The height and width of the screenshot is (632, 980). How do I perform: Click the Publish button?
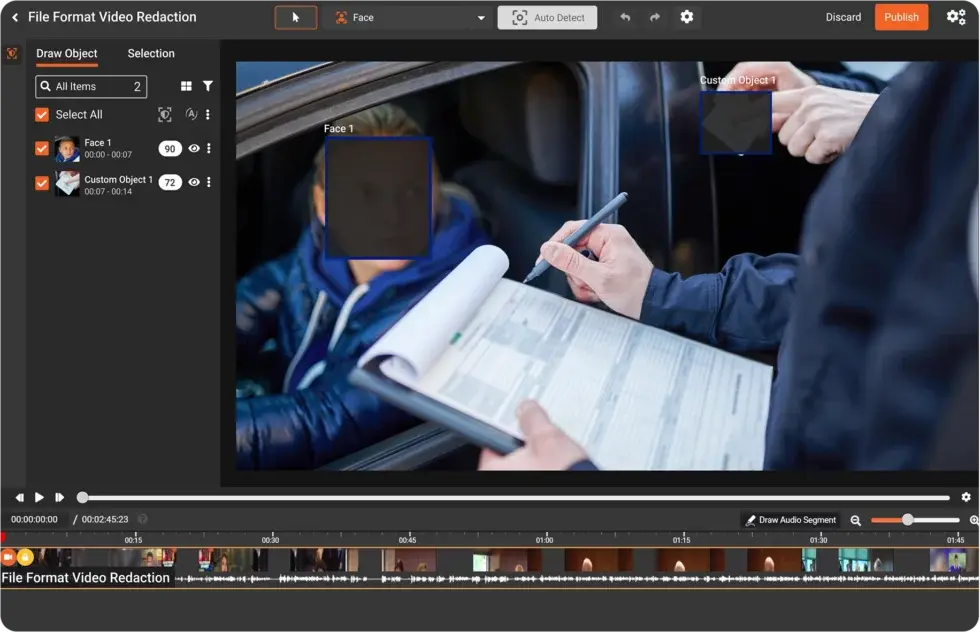pyautogui.click(x=901, y=17)
